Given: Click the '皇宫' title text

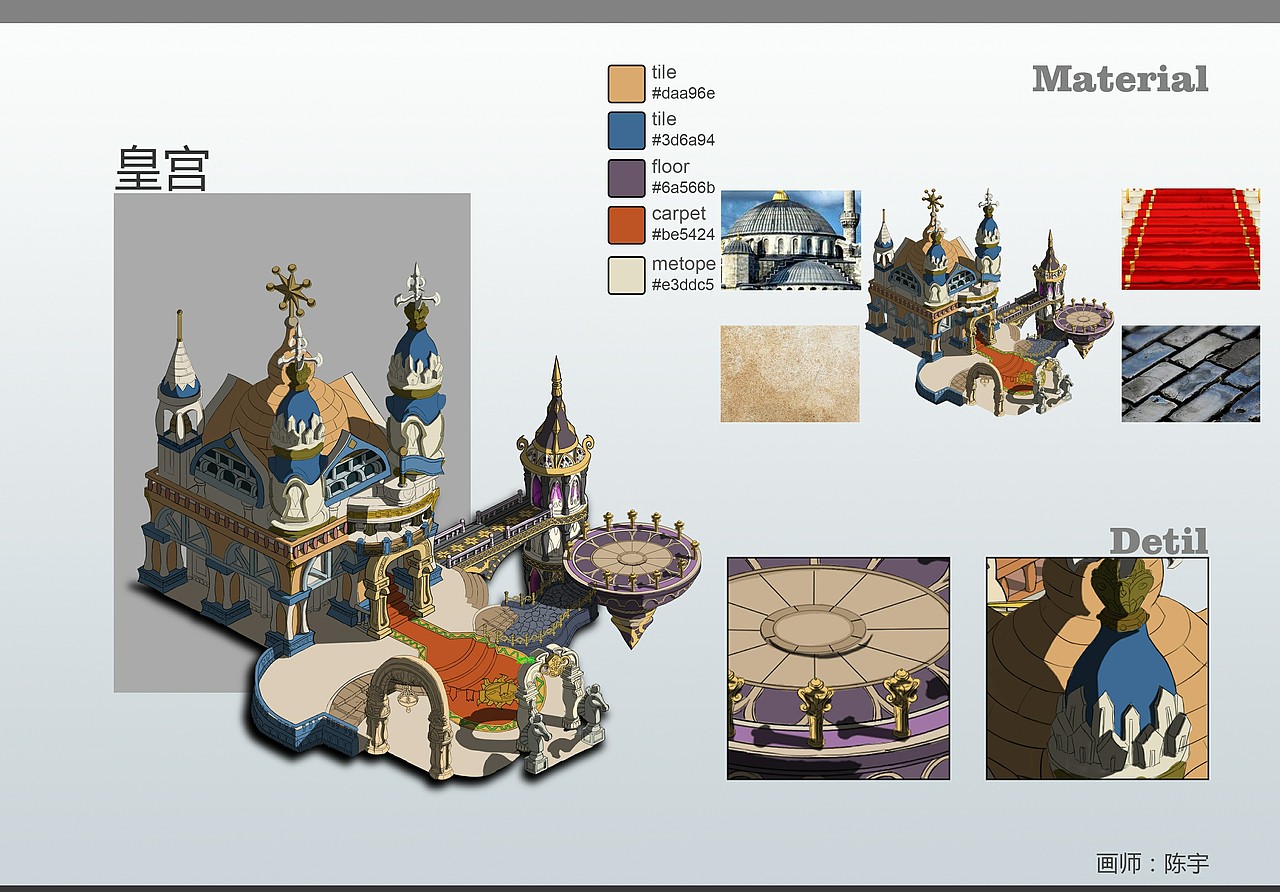Looking at the screenshot, I should [161, 168].
